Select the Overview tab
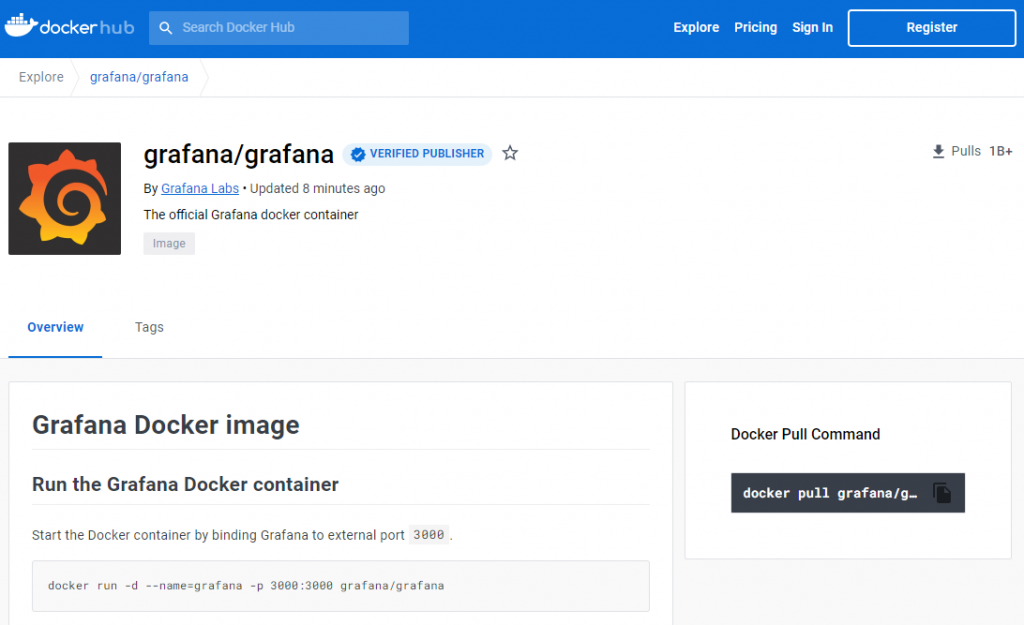Screen dimensions: 1024x625 (x=55, y=327)
